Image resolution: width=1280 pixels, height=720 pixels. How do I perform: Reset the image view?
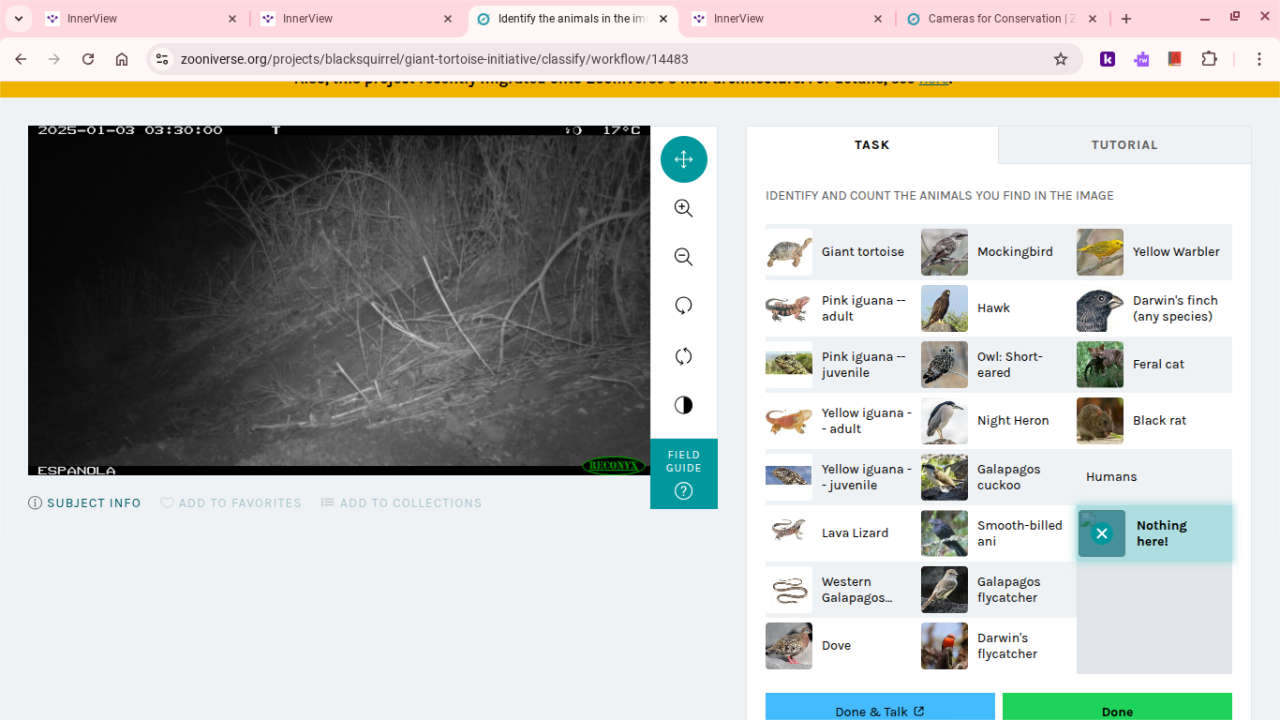pyautogui.click(x=684, y=356)
